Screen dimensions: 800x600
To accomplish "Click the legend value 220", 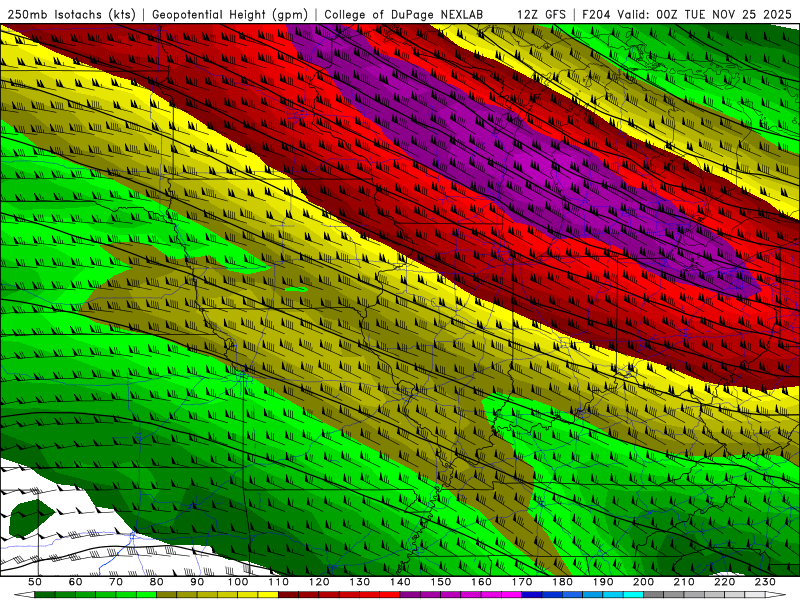I will point(724,582).
